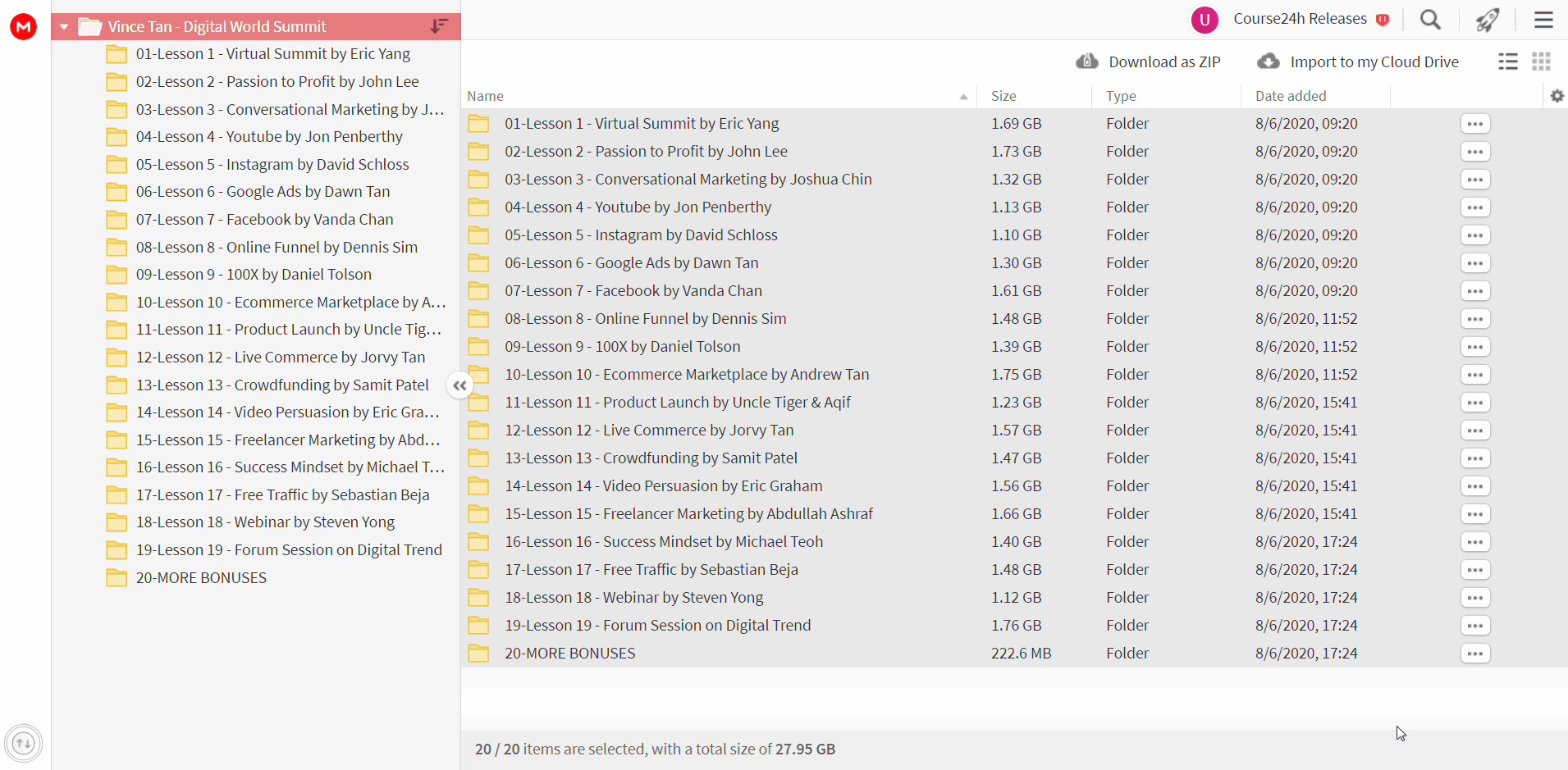Sort by the Type column header
The width and height of the screenshot is (1568, 770).
click(x=1121, y=96)
